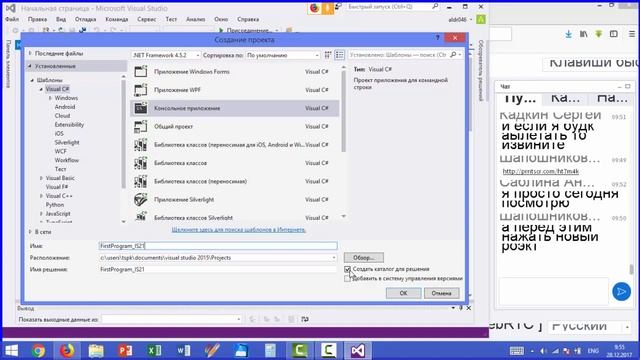Click the Приложение Silverlight template icon

tap(141, 200)
